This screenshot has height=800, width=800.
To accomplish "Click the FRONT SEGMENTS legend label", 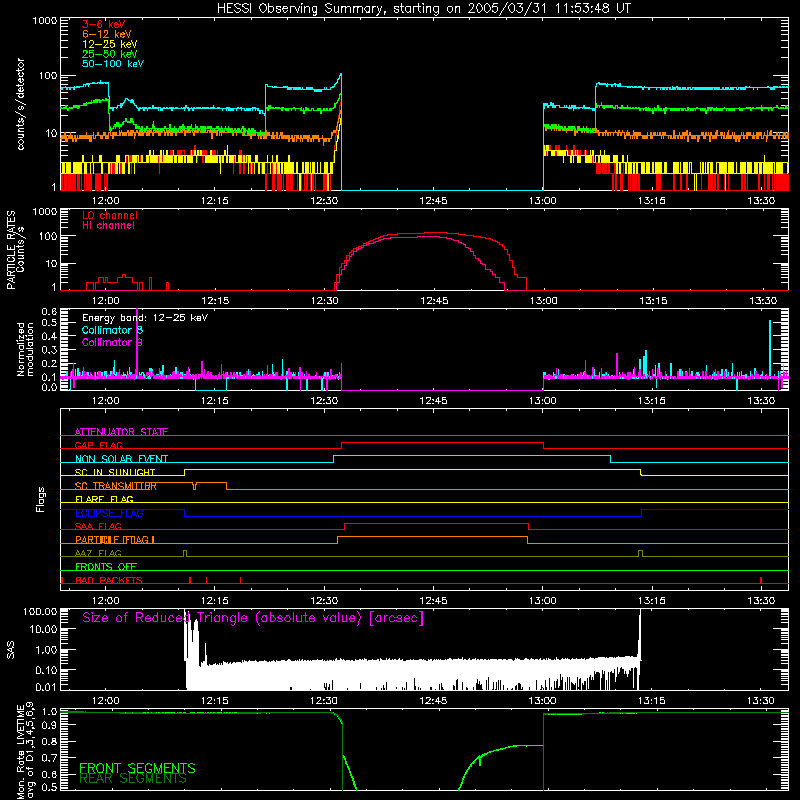I will pos(137,768).
